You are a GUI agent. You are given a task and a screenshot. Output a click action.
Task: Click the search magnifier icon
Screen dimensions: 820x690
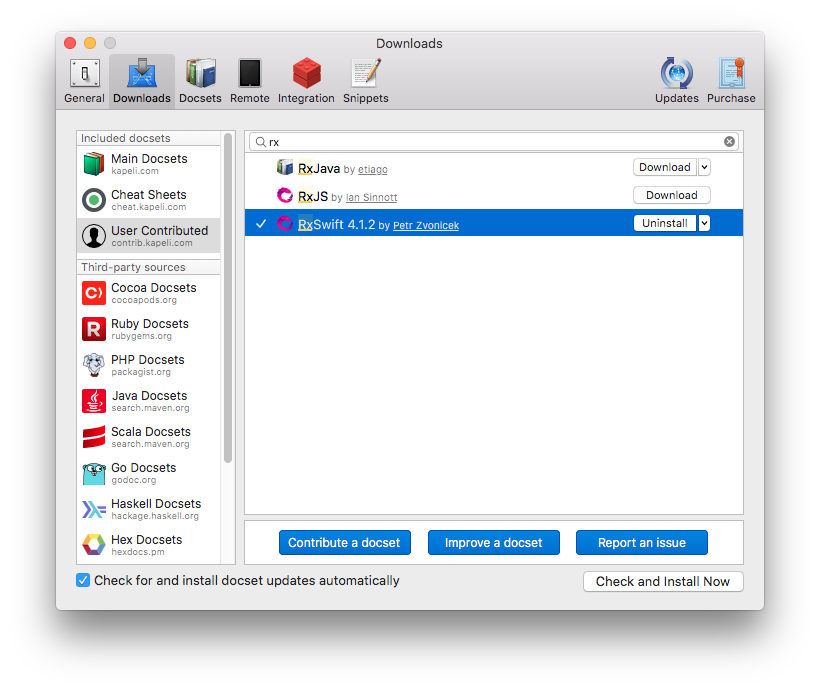(260, 142)
